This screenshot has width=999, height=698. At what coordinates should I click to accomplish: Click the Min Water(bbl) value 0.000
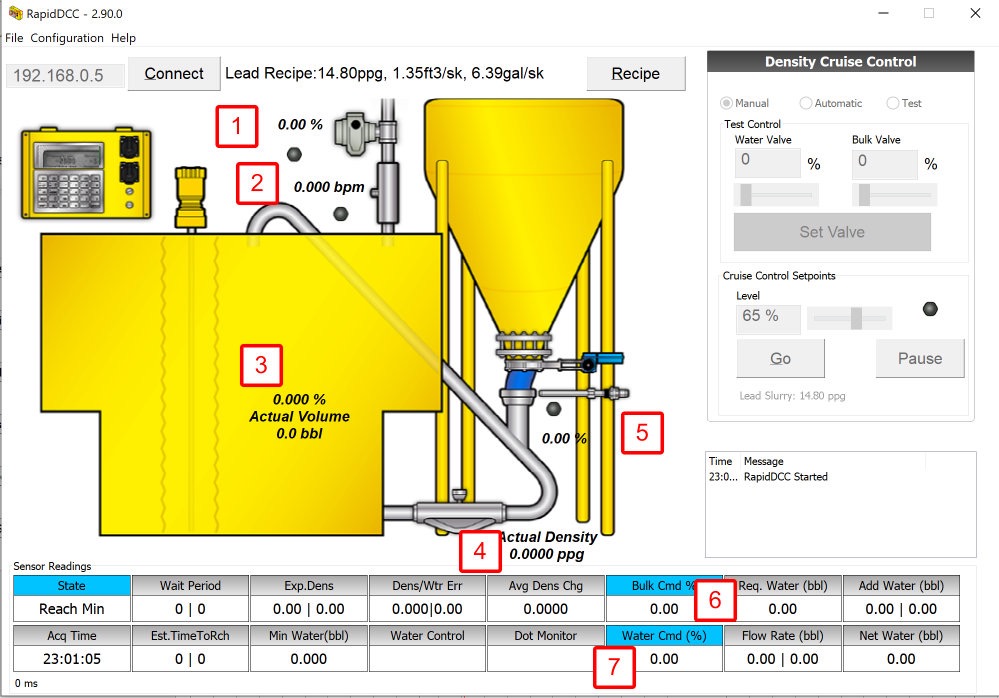308,659
